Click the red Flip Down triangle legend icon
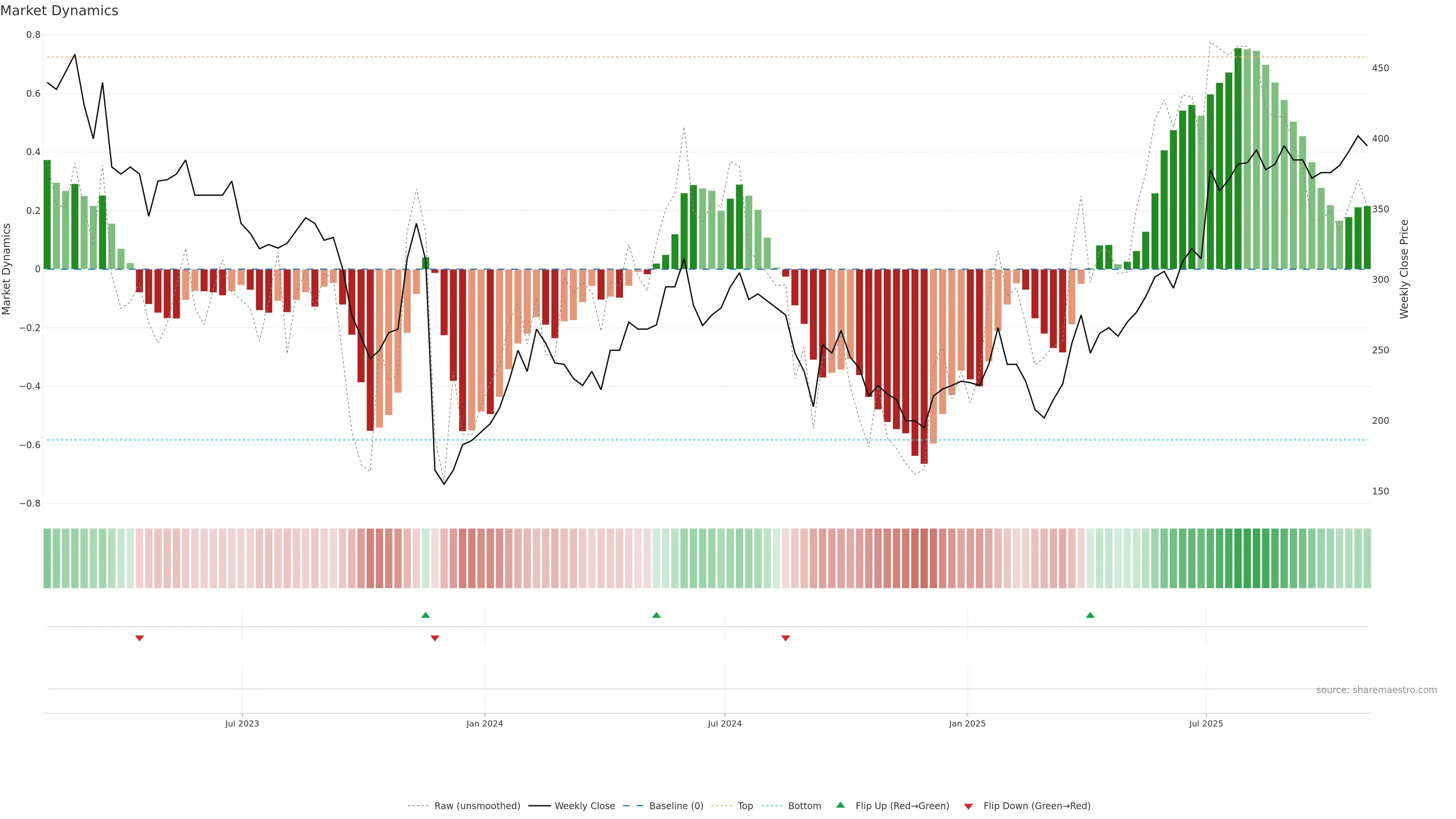1456x819 pixels. [968, 806]
